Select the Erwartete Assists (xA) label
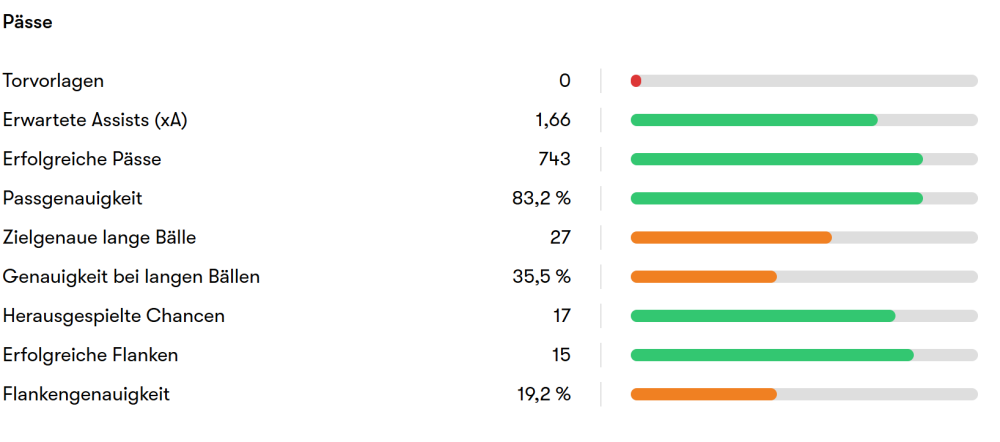The image size is (1000, 442). point(95,120)
